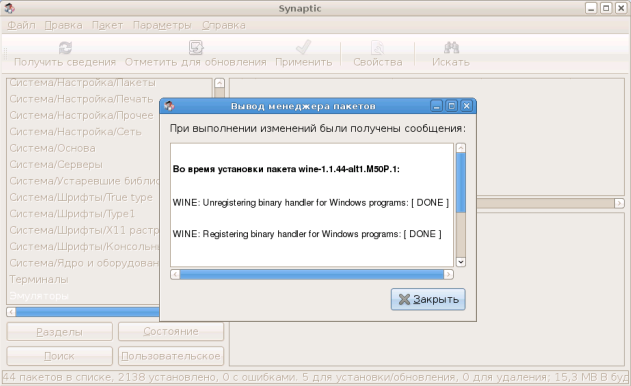Click the Поиск button
Image resolution: width=631 pixels, height=386 pixels.
(60, 356)
